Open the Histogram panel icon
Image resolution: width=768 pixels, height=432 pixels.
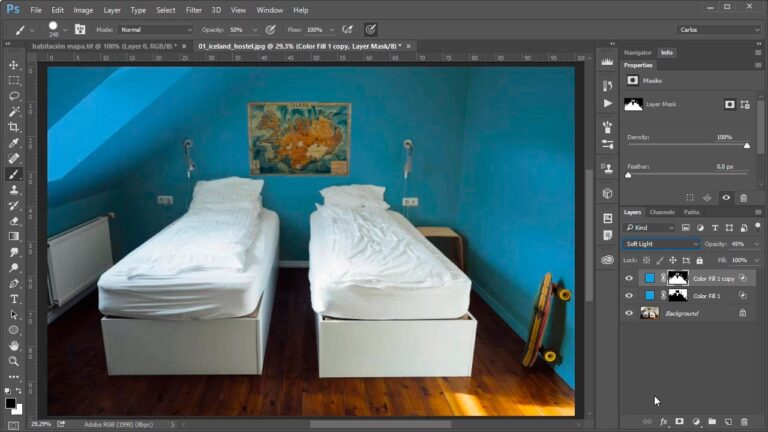click(607, 62)
